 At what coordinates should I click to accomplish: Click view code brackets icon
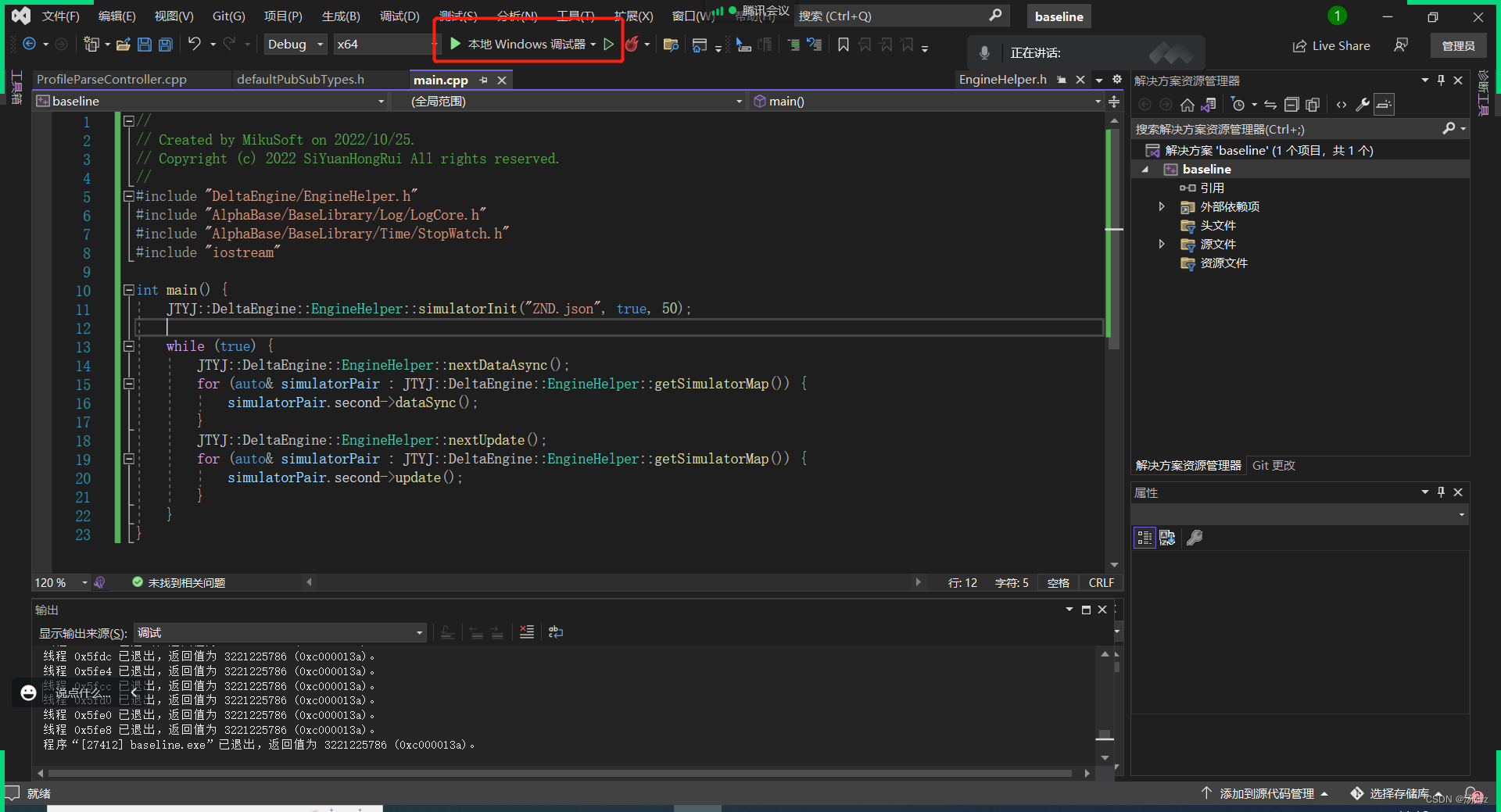[1342, 105]
